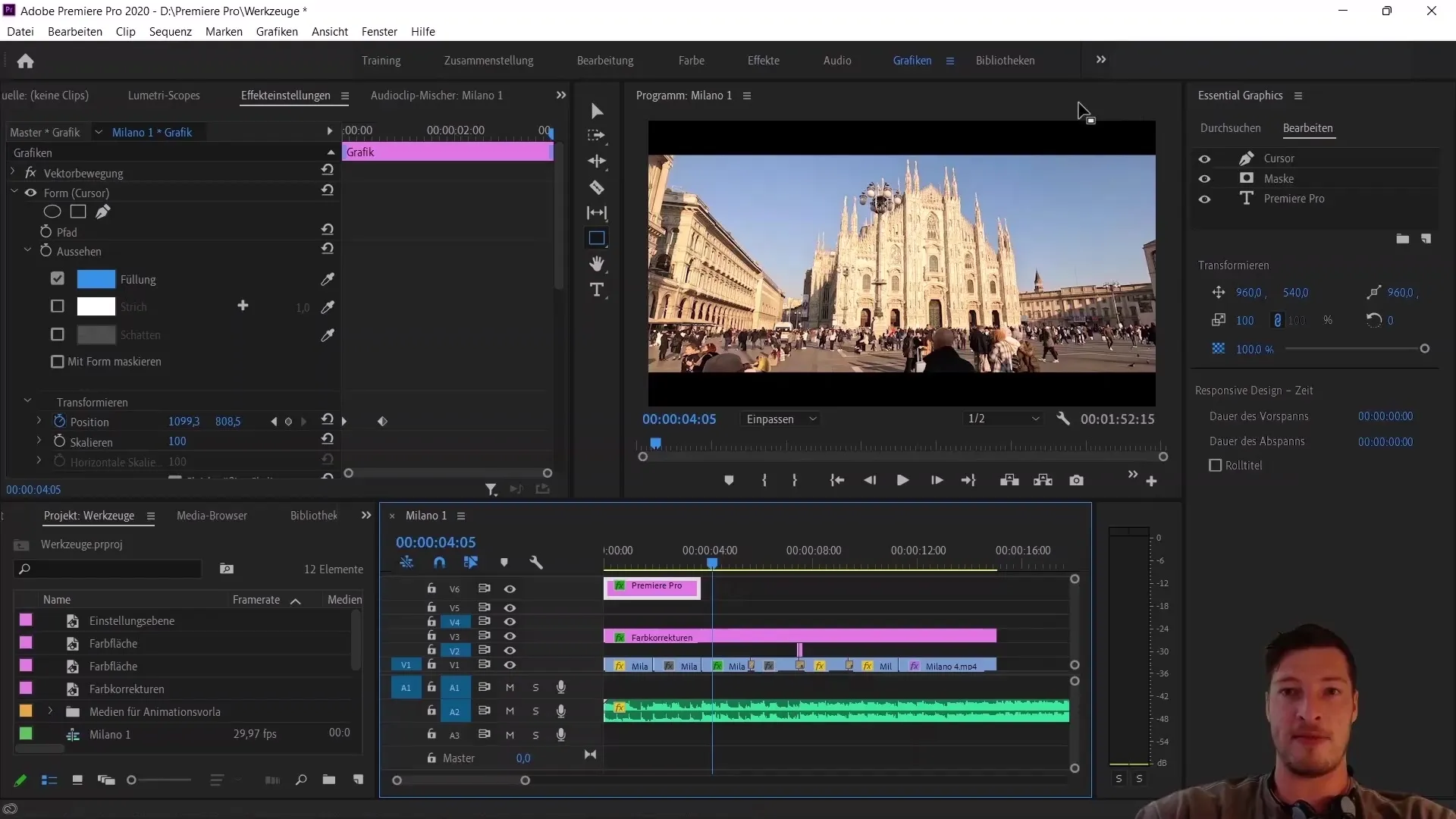Select the Ripple Edit tool
1456x819 pixels.
[x=597, y=162]
